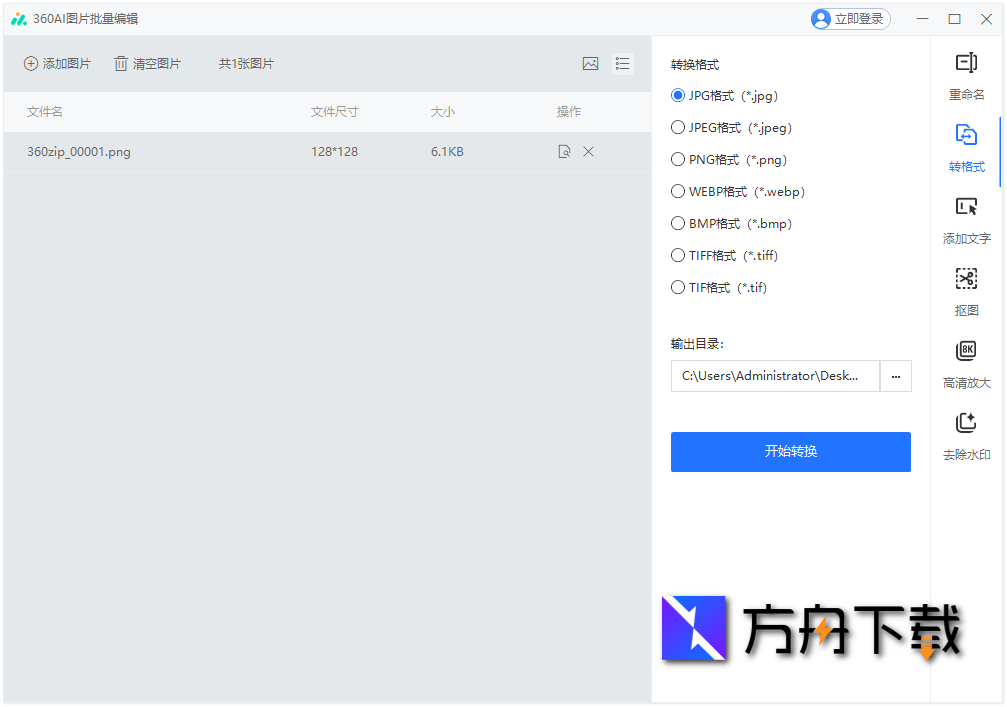Switch to list view mode

tap(623, 63)
